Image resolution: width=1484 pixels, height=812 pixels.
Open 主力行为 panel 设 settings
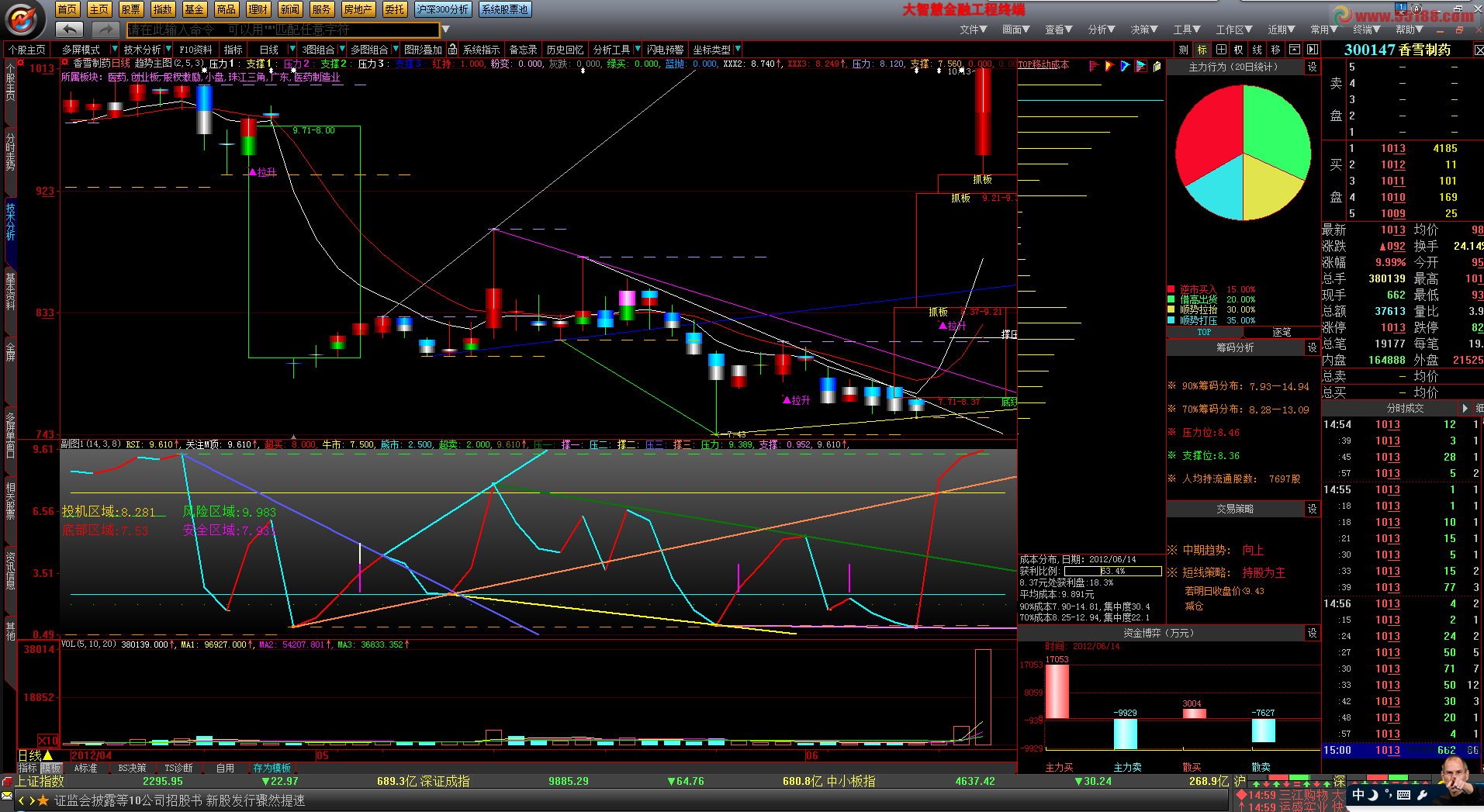click(x=1313, y=67)
